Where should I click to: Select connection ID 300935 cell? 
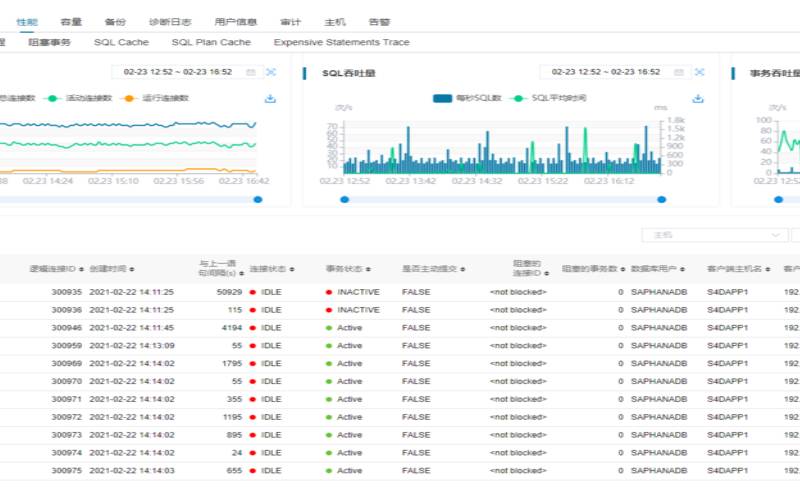(66, 292)
